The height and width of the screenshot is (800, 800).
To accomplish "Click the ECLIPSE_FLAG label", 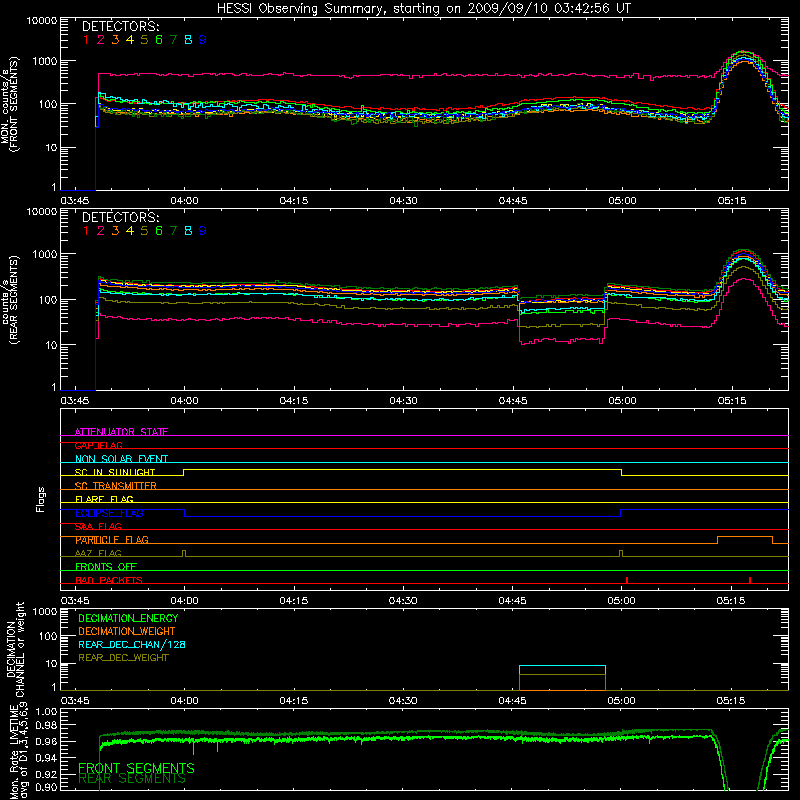I will [x=109, y=513].
